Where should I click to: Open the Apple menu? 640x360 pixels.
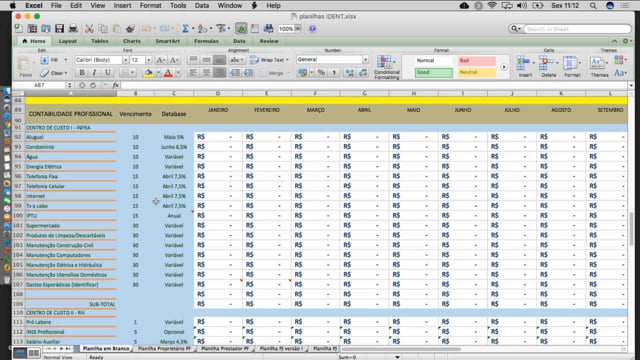[x=13, y=6]
